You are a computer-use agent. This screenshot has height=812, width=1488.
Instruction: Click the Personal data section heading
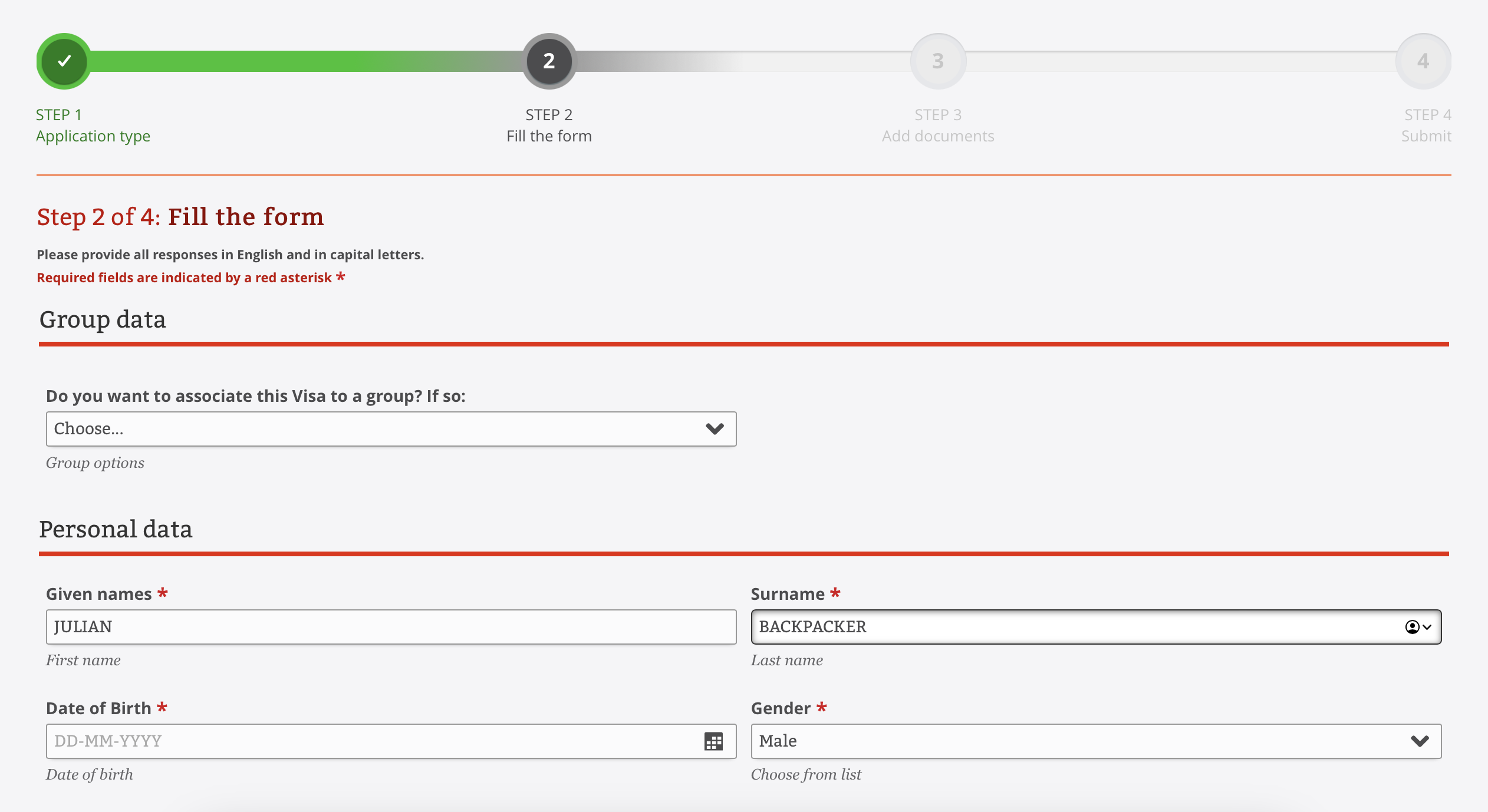pos(116,529)
